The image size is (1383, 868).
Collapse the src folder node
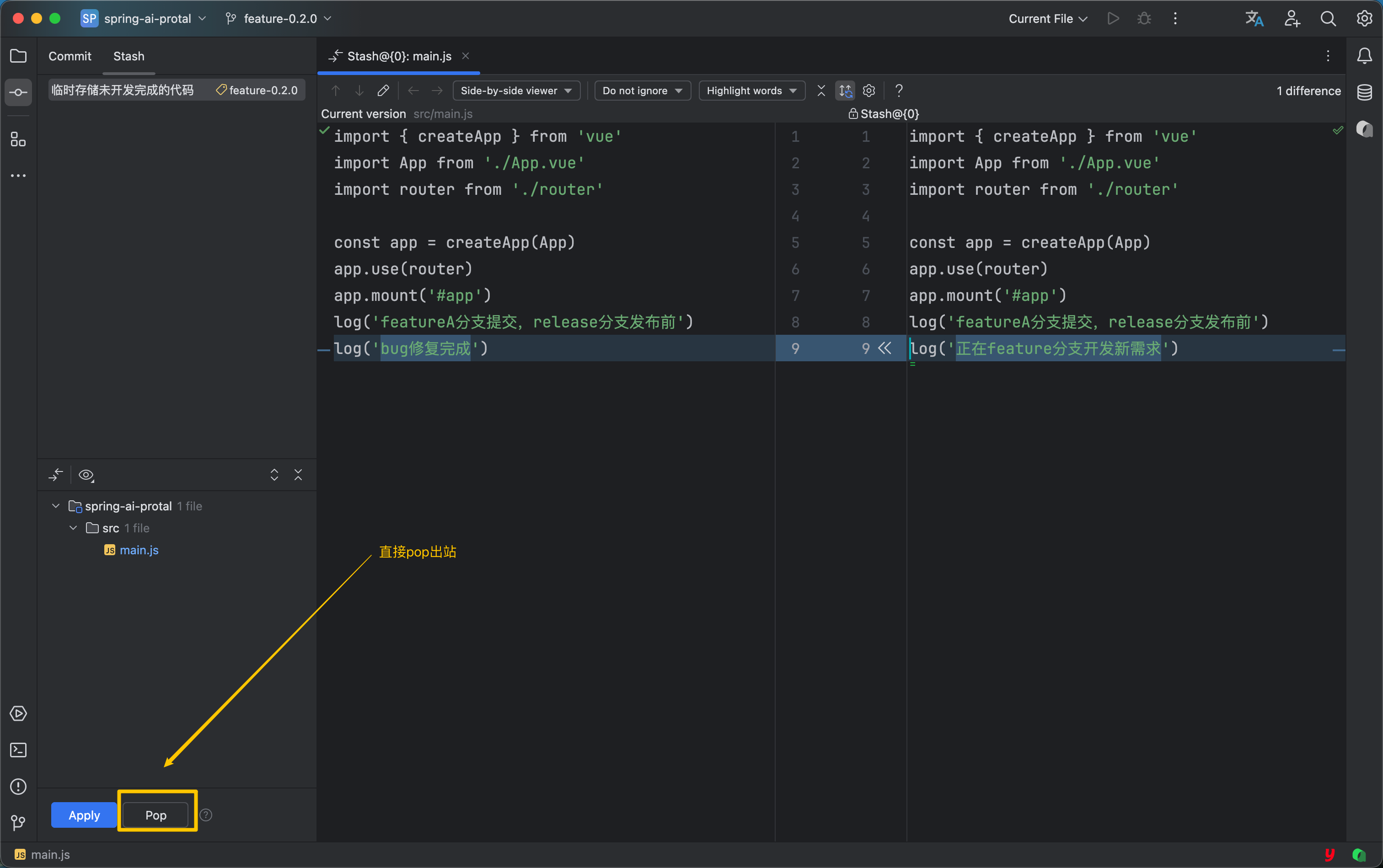coord(73,528)
